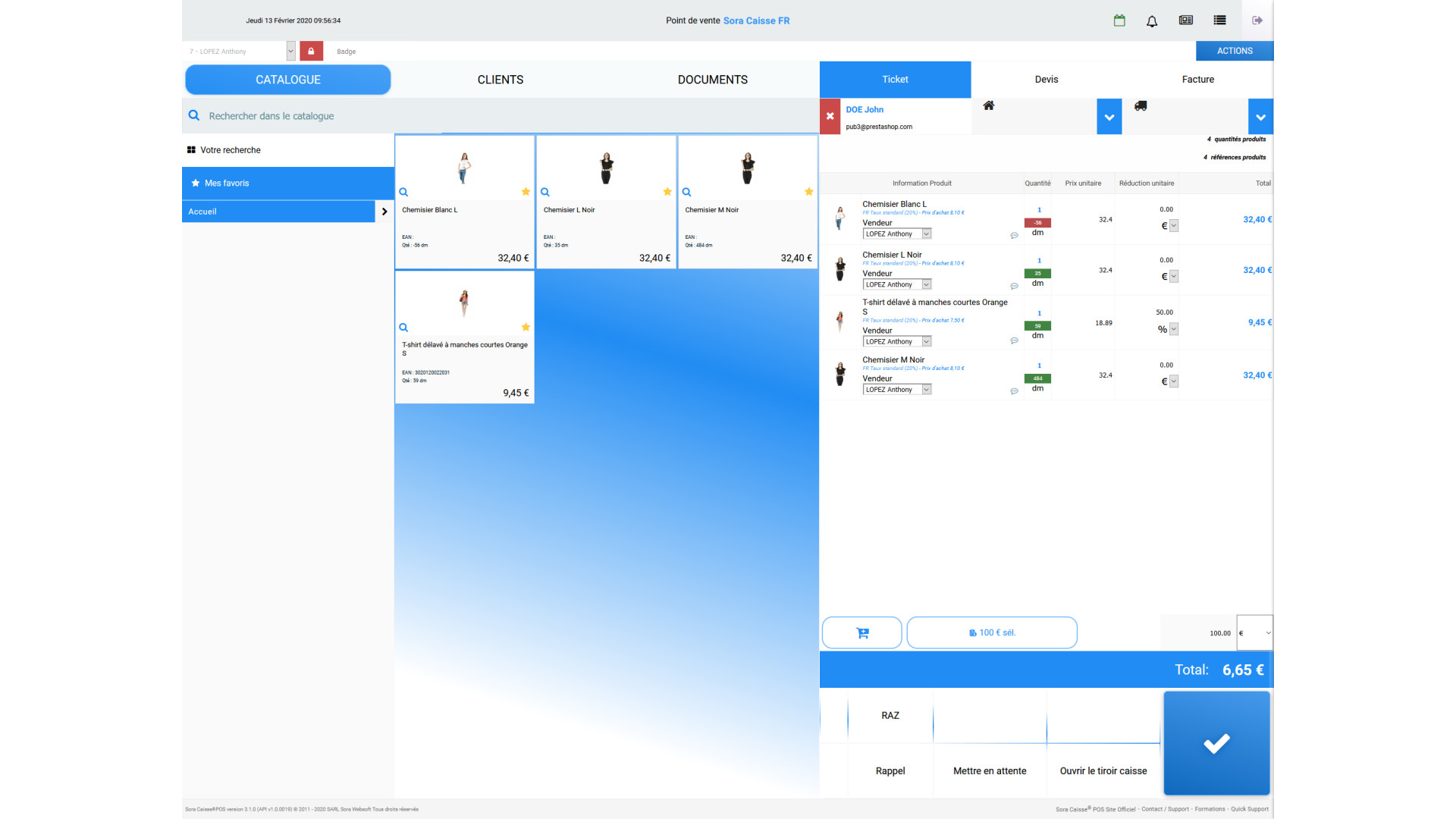The height and width of the screenshot is (819, 1456).
Task: Toggle favorite star on Chemisier Blanc L
Action: (x=526, y=192)
